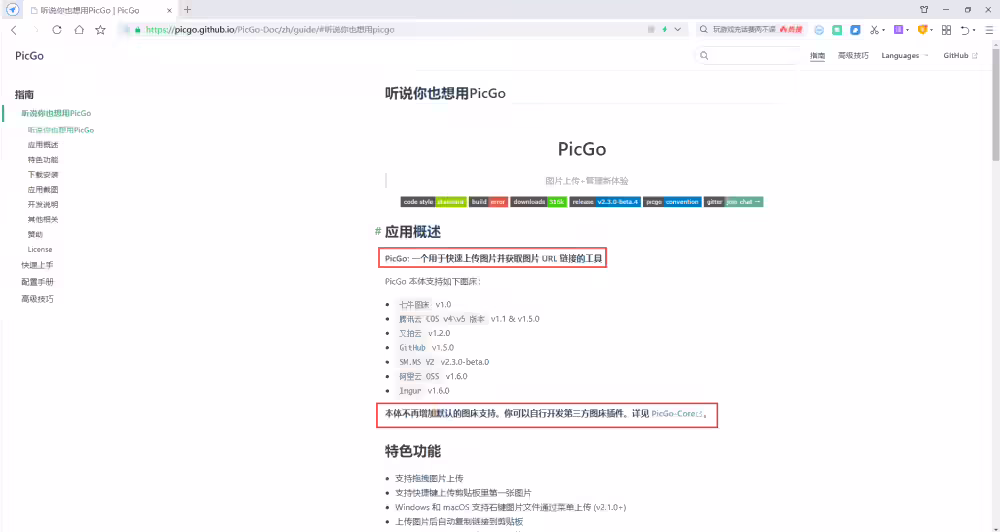Click the # anchor beside 应用概述 heading

coord(378,232)
